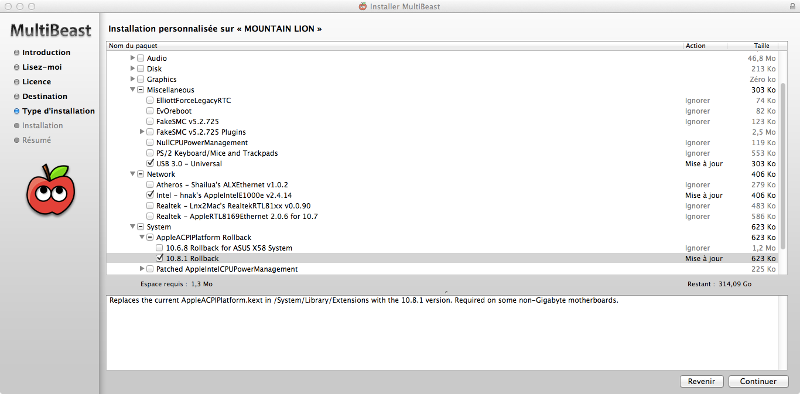Image resolution: width=800 pixels, height=394 pixels.
Task: Expand FakeSMC v5.2.725 Plugins triangle
Action: click(142, 132)
